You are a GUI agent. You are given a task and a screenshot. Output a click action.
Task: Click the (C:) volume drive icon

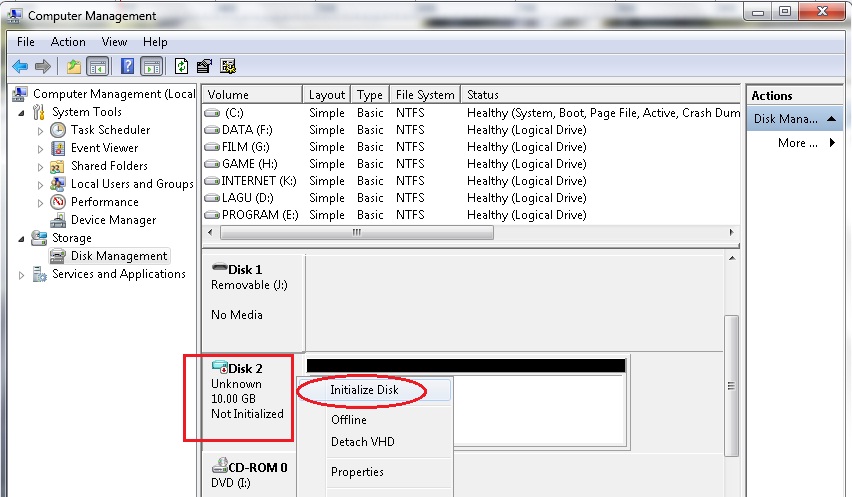pyautogui.click(x=211, y=113)
